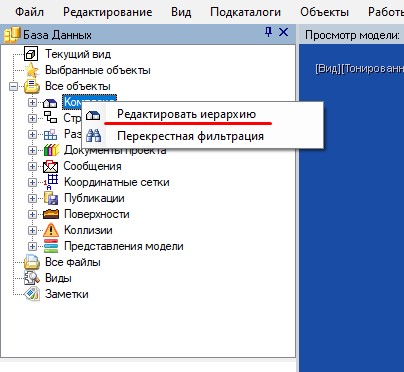Viewport: 404px width, 372px height.
Task: Click the Просмотр модели panel title
Action: tap(352, 35)
